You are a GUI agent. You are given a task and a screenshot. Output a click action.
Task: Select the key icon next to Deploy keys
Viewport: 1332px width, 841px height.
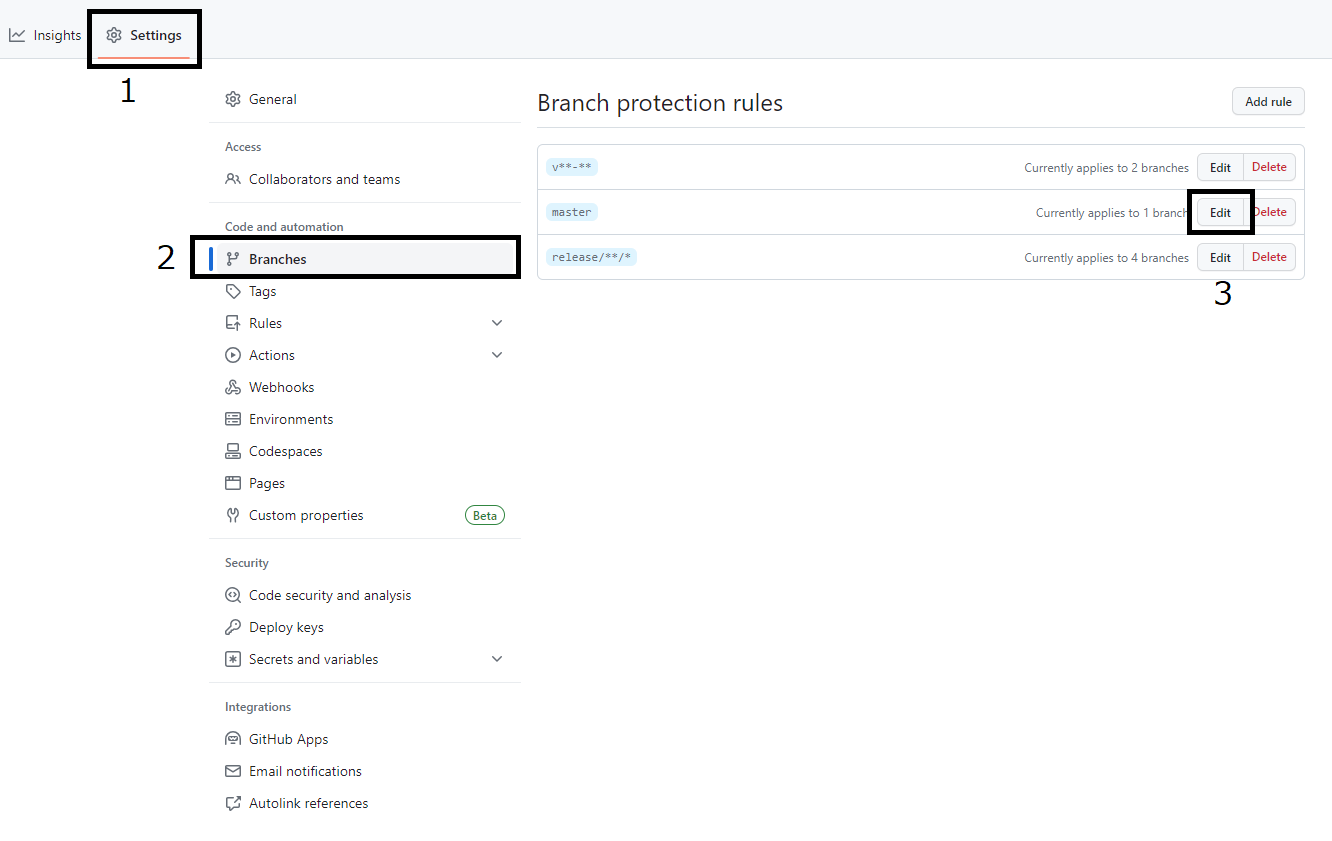[232, 626]
